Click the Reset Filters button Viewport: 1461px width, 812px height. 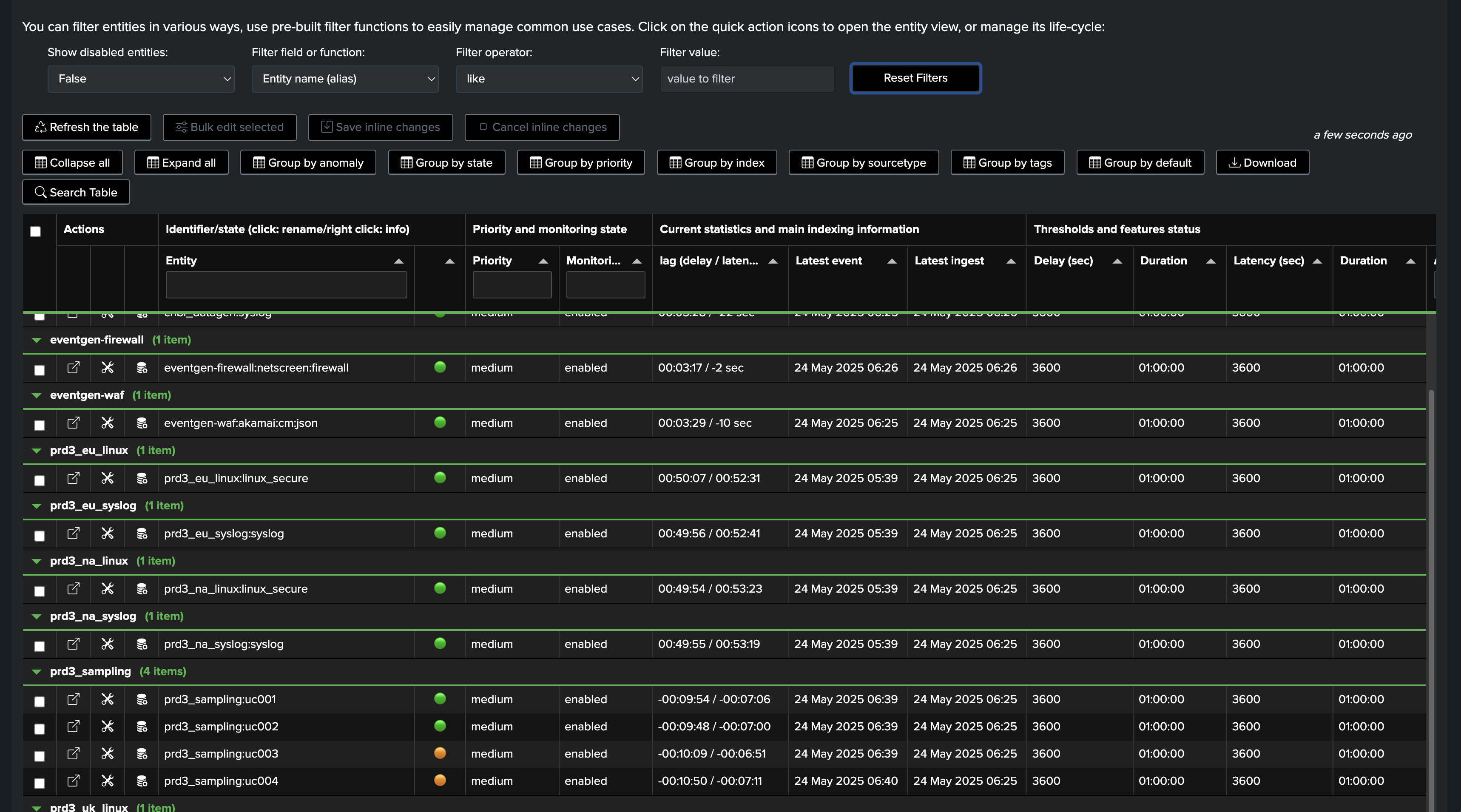(915, 78)
